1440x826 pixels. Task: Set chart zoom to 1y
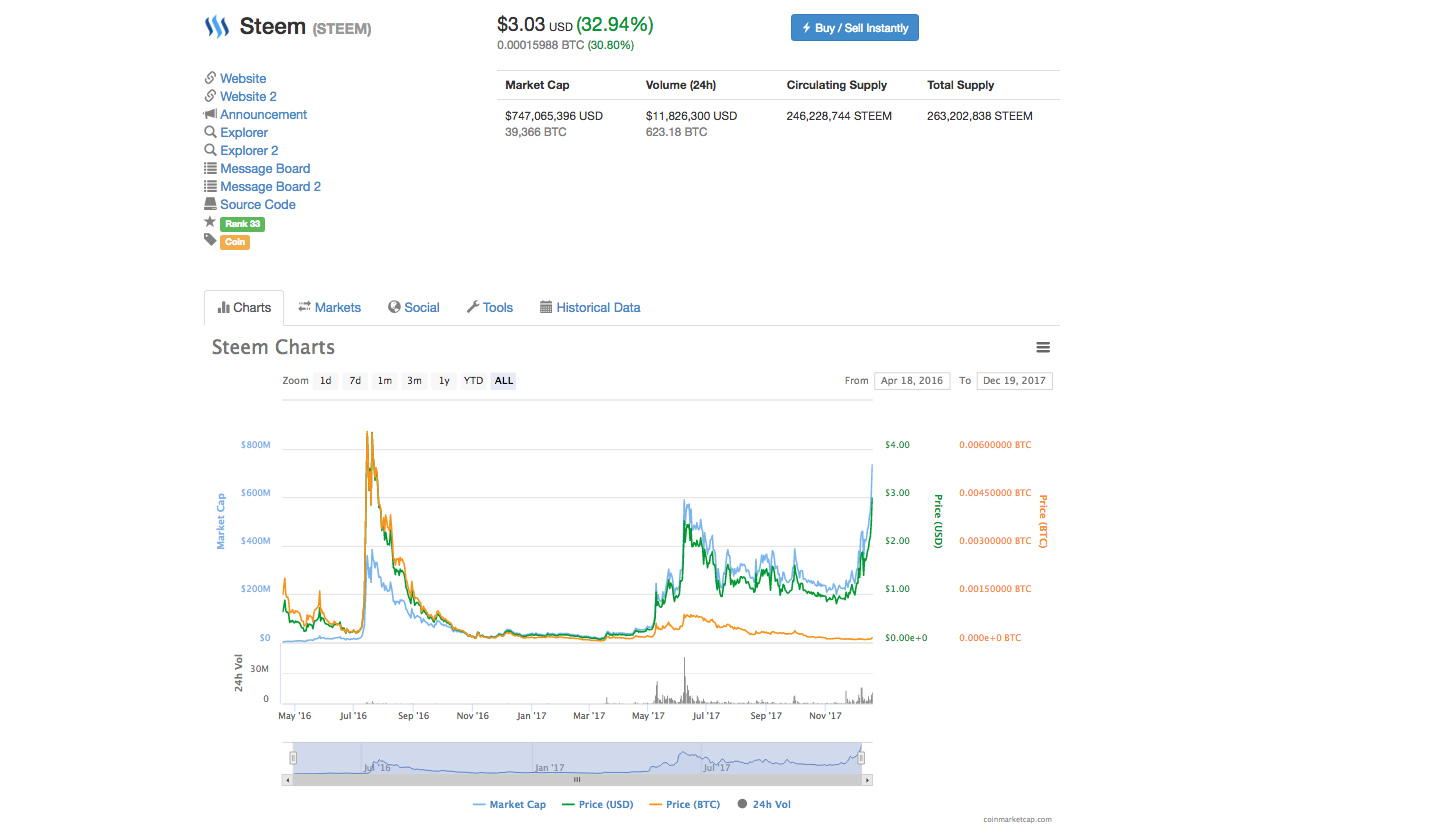click(x=444, y=381)
